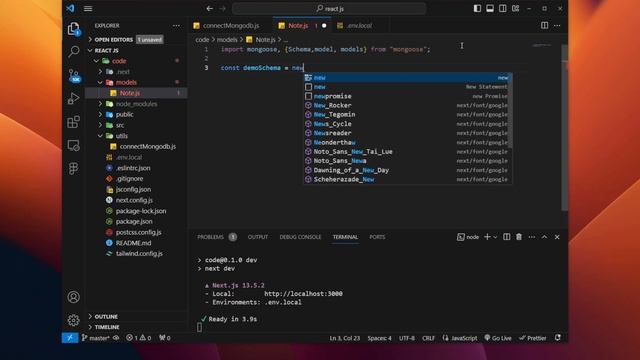Switch to Debug Console panel tab
Image resolution: width=640 pixels, height=360 pixels.
pyautogui.click(x=300, y=237)
